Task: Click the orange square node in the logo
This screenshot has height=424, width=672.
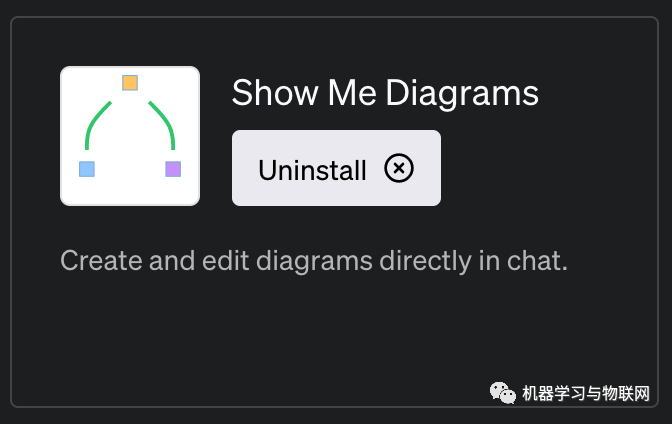Action: click(x=130, y=83)
